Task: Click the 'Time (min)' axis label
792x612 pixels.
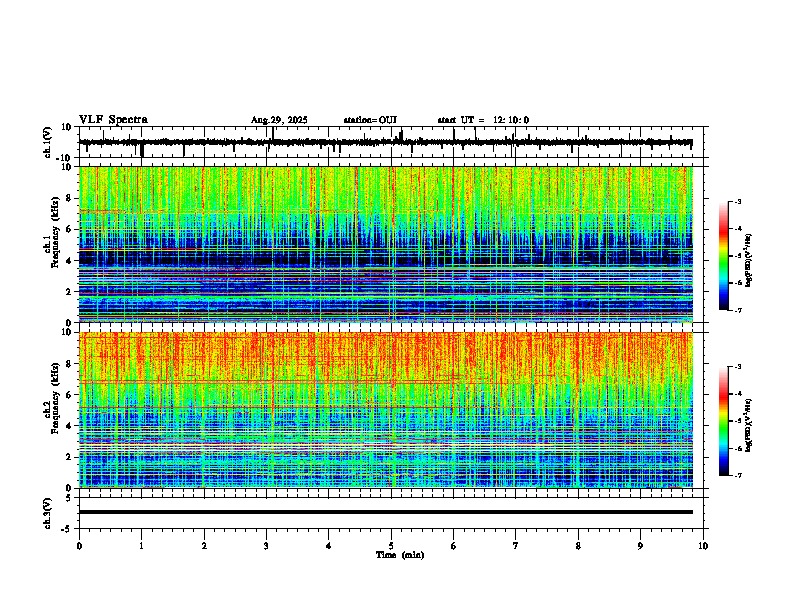Action: point(400,555)
